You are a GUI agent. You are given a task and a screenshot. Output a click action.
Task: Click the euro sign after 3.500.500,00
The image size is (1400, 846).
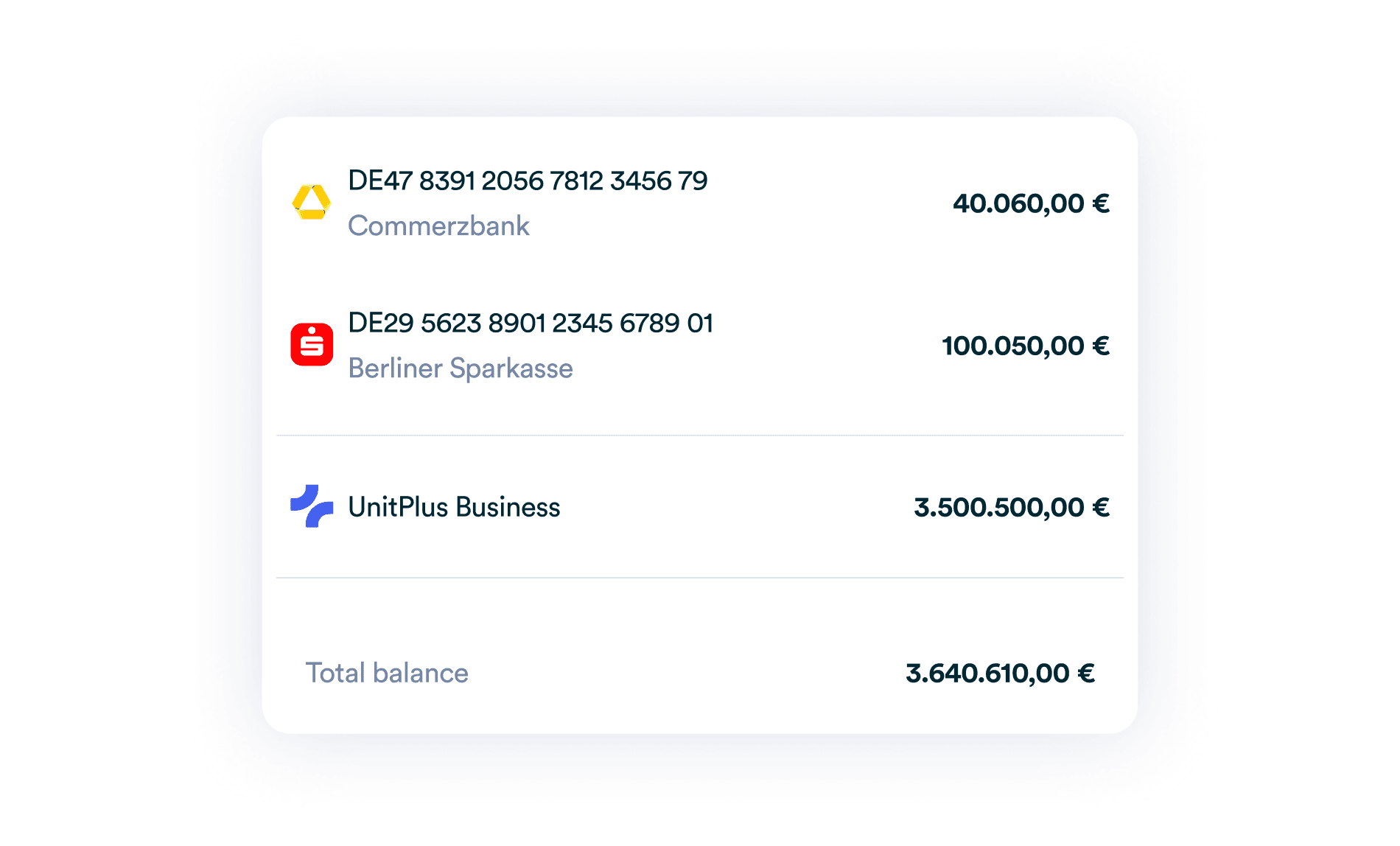[1101, 507]
